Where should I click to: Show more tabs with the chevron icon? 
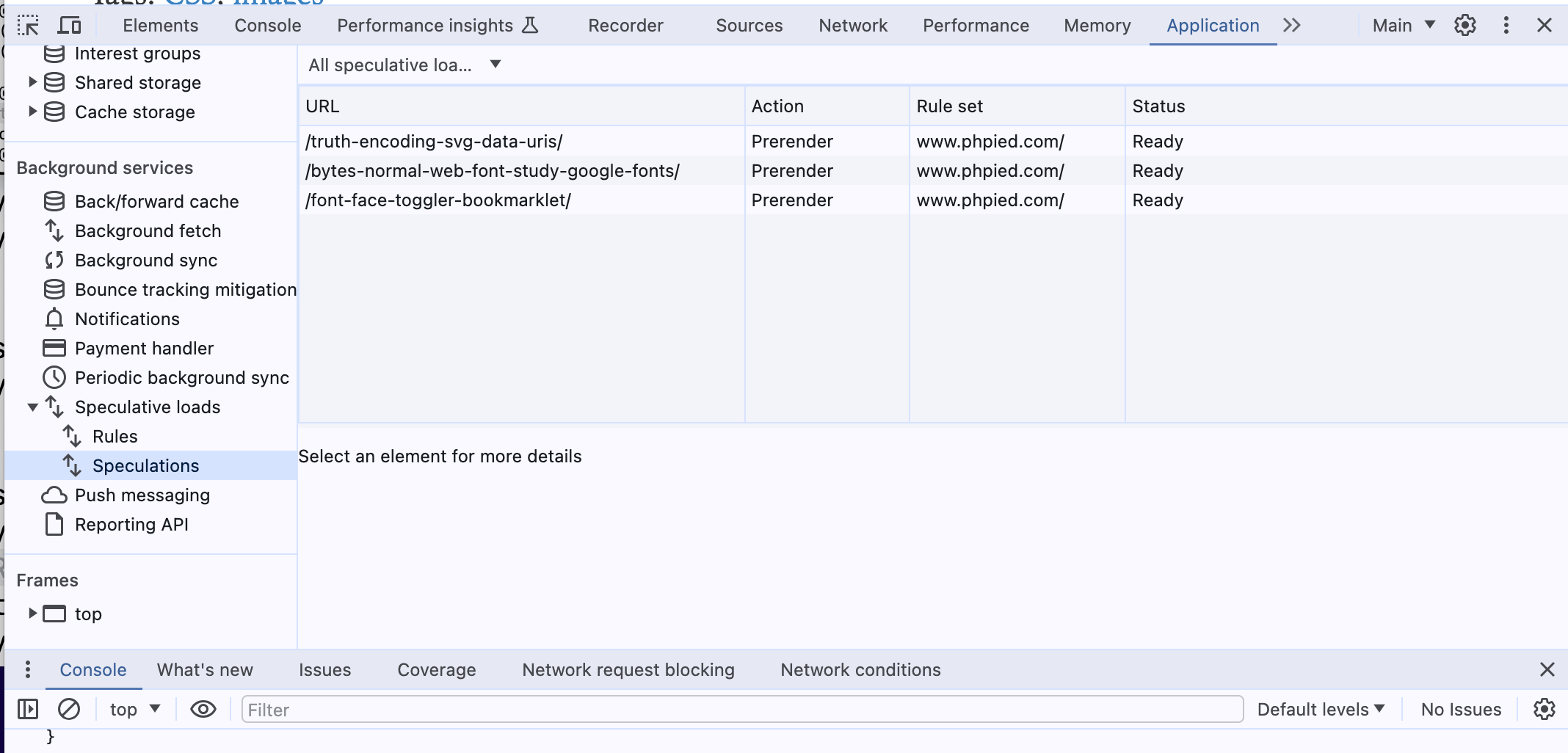tap(1292, 26)
